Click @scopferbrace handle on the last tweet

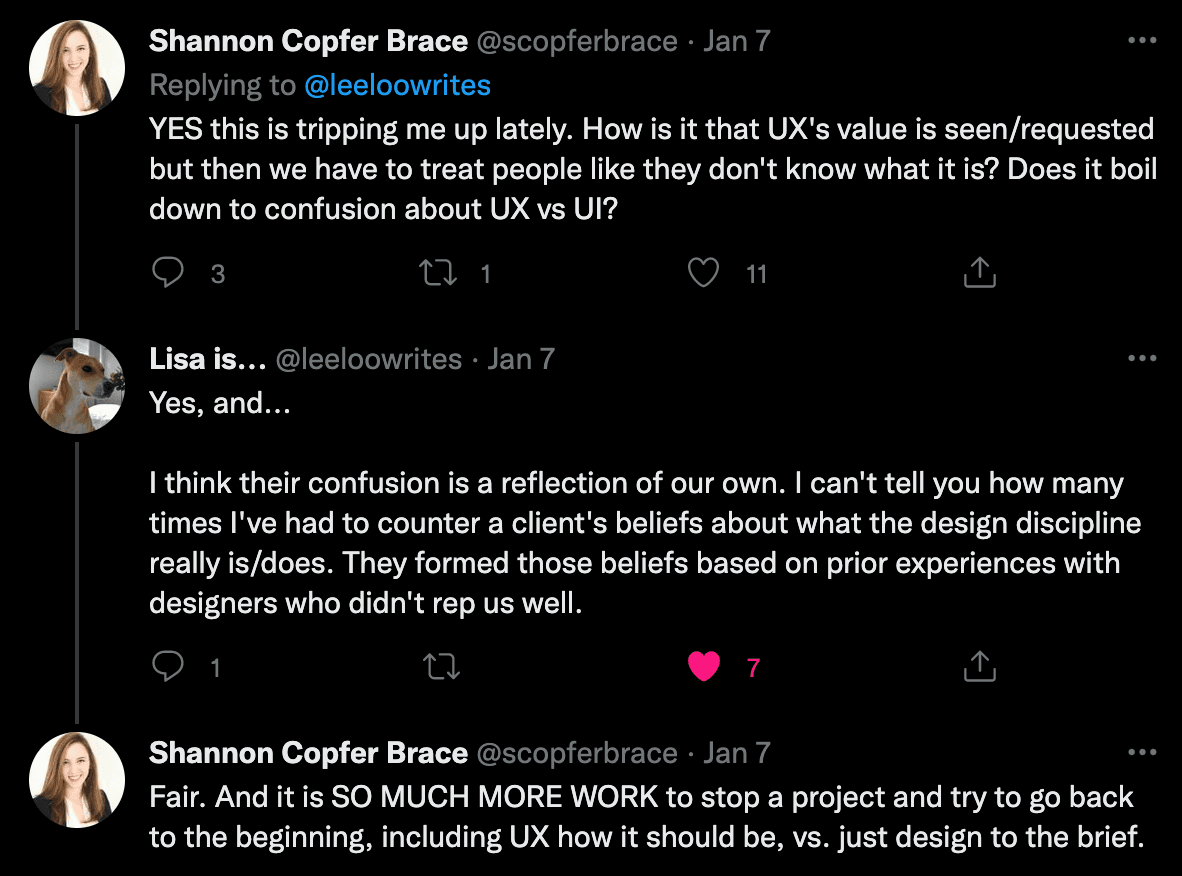click(x=577, y=753)
